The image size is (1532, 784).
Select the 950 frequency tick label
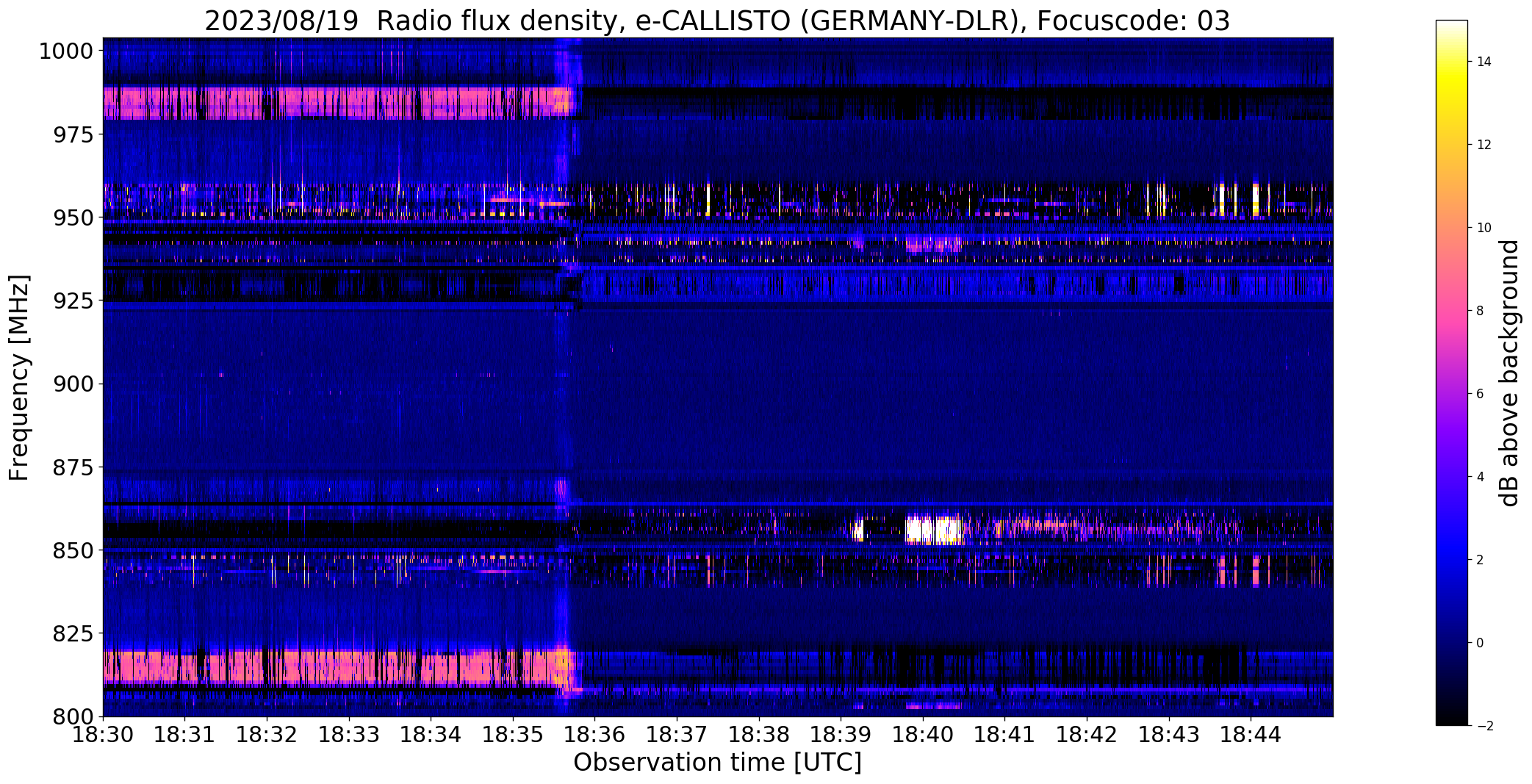73,217
